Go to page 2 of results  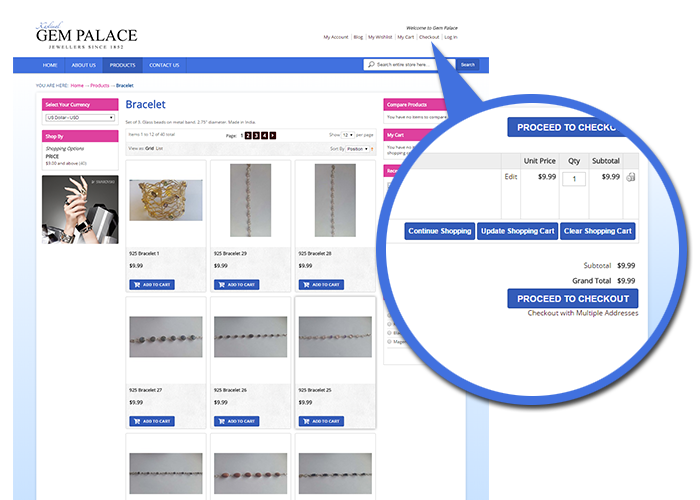pos(248,135)
